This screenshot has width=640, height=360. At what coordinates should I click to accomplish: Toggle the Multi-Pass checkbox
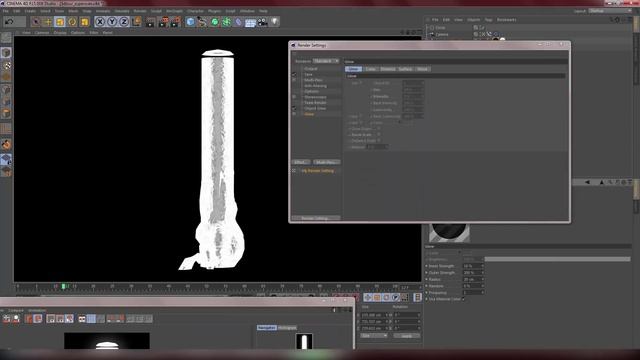coord(294,80)
